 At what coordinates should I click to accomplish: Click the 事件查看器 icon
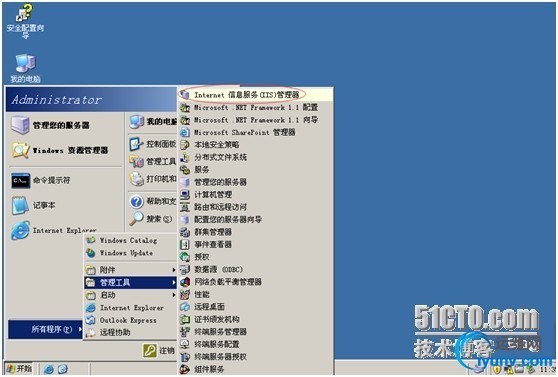(x=184, y=244)
